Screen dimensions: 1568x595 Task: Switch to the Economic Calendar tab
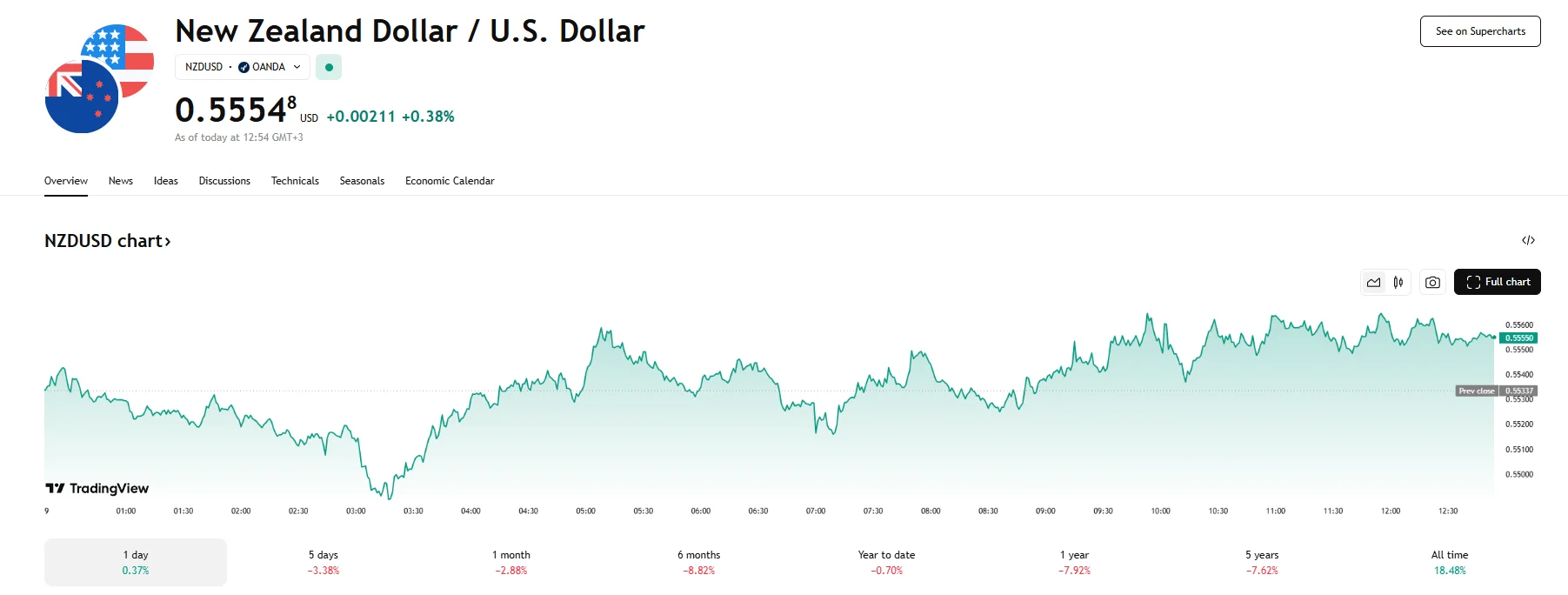pos(450,181)
